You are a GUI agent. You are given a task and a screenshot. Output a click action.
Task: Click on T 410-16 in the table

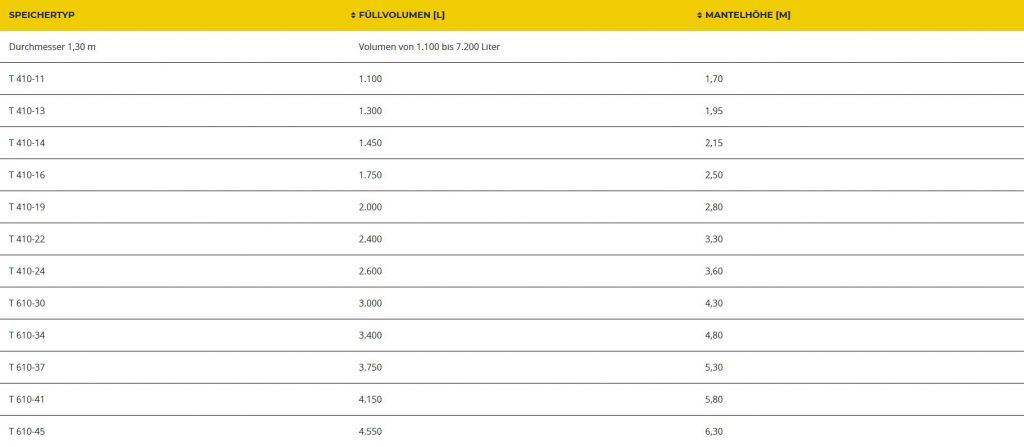[27, 175]
